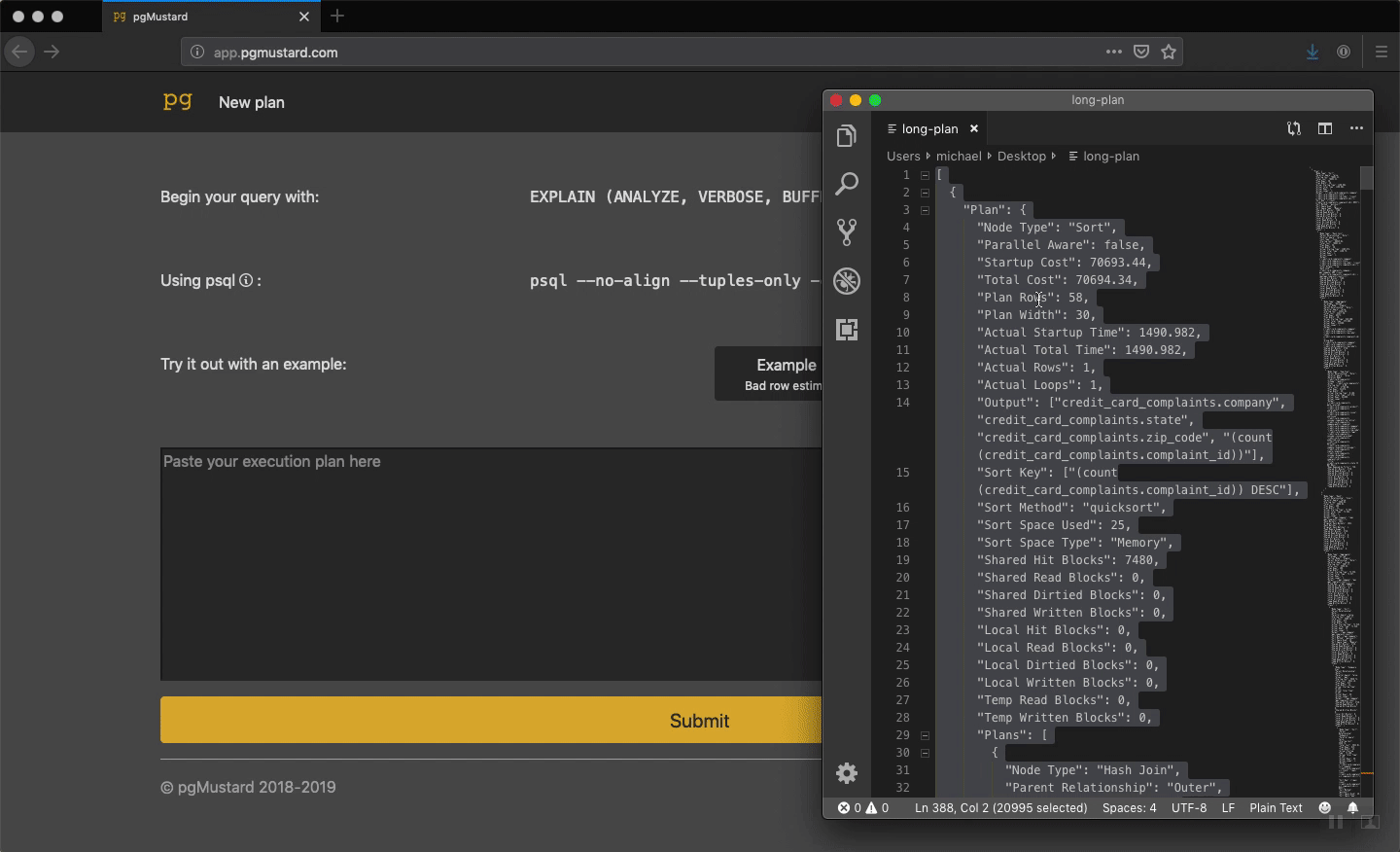The image size is (1400, 852).
Task: Click the Example bad row estimate button
Action: click(769, 373)
